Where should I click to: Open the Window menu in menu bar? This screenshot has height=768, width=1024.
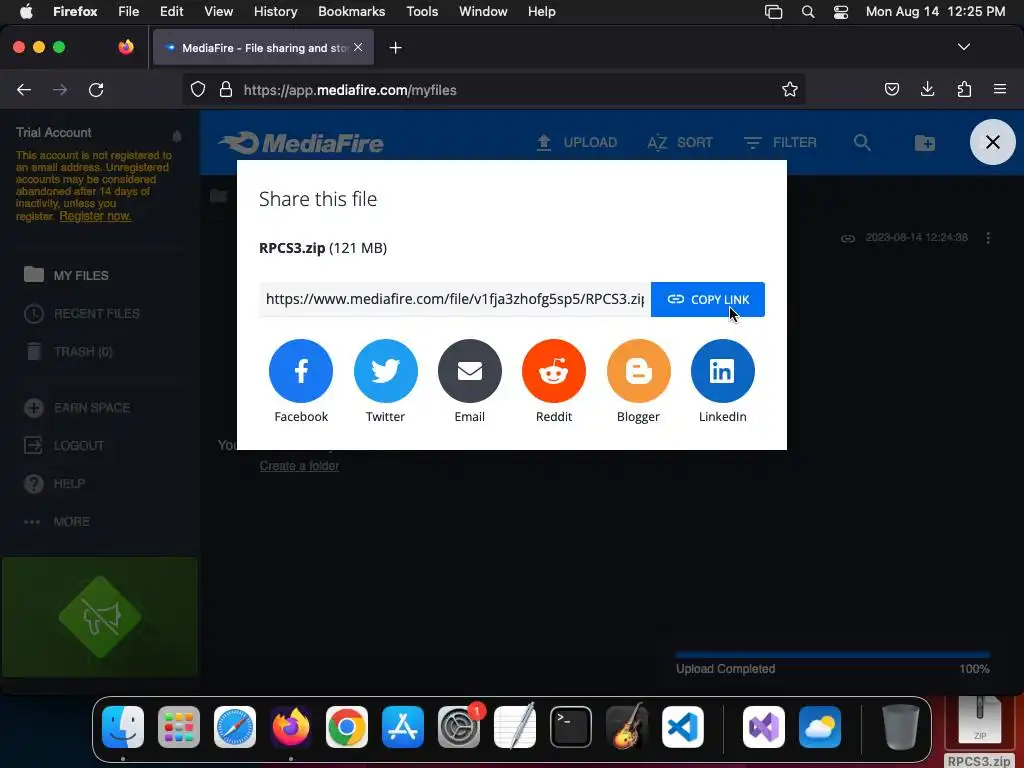click(483, 12)
